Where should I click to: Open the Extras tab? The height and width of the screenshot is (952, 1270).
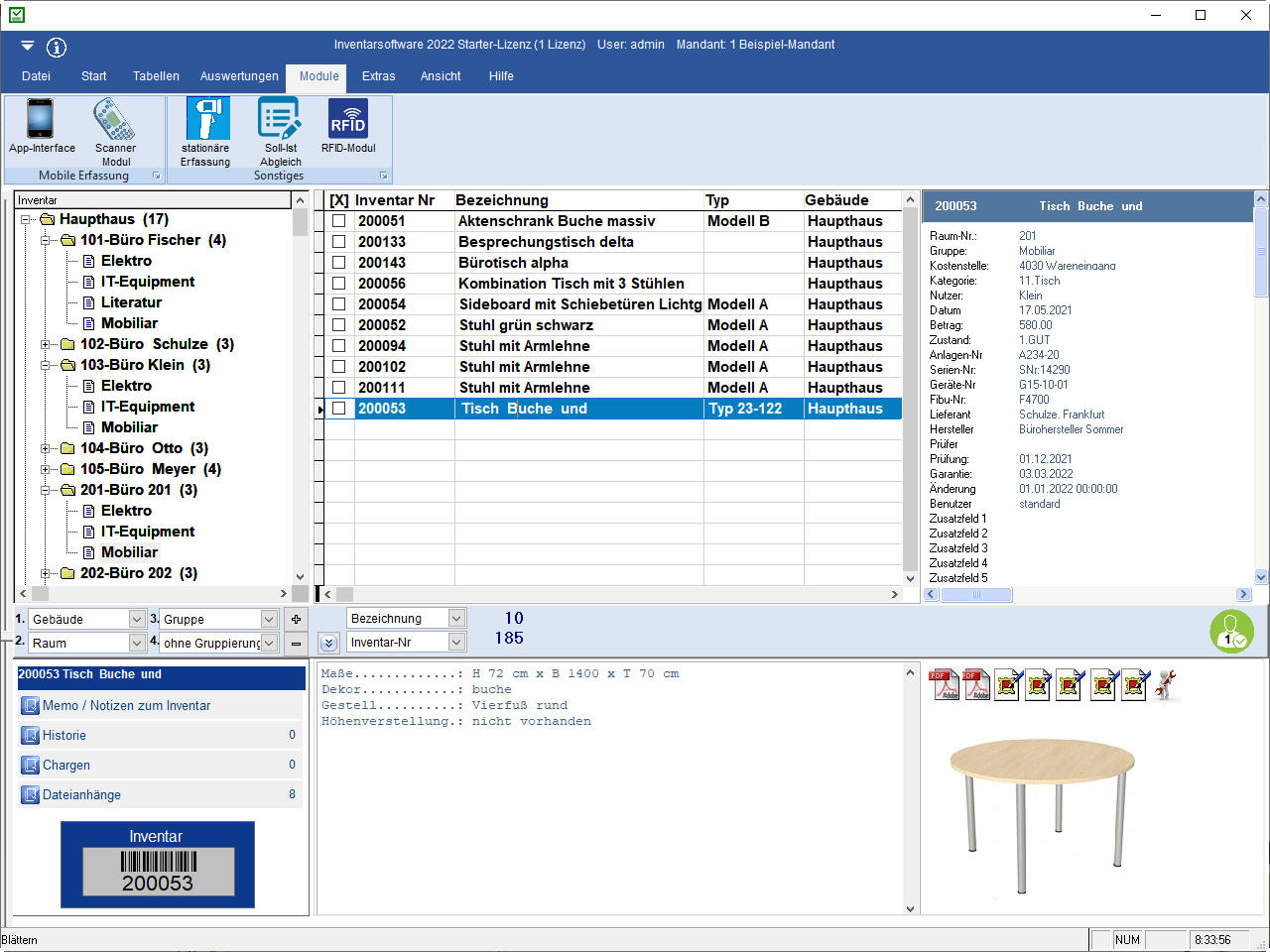[x=378, y=76]
